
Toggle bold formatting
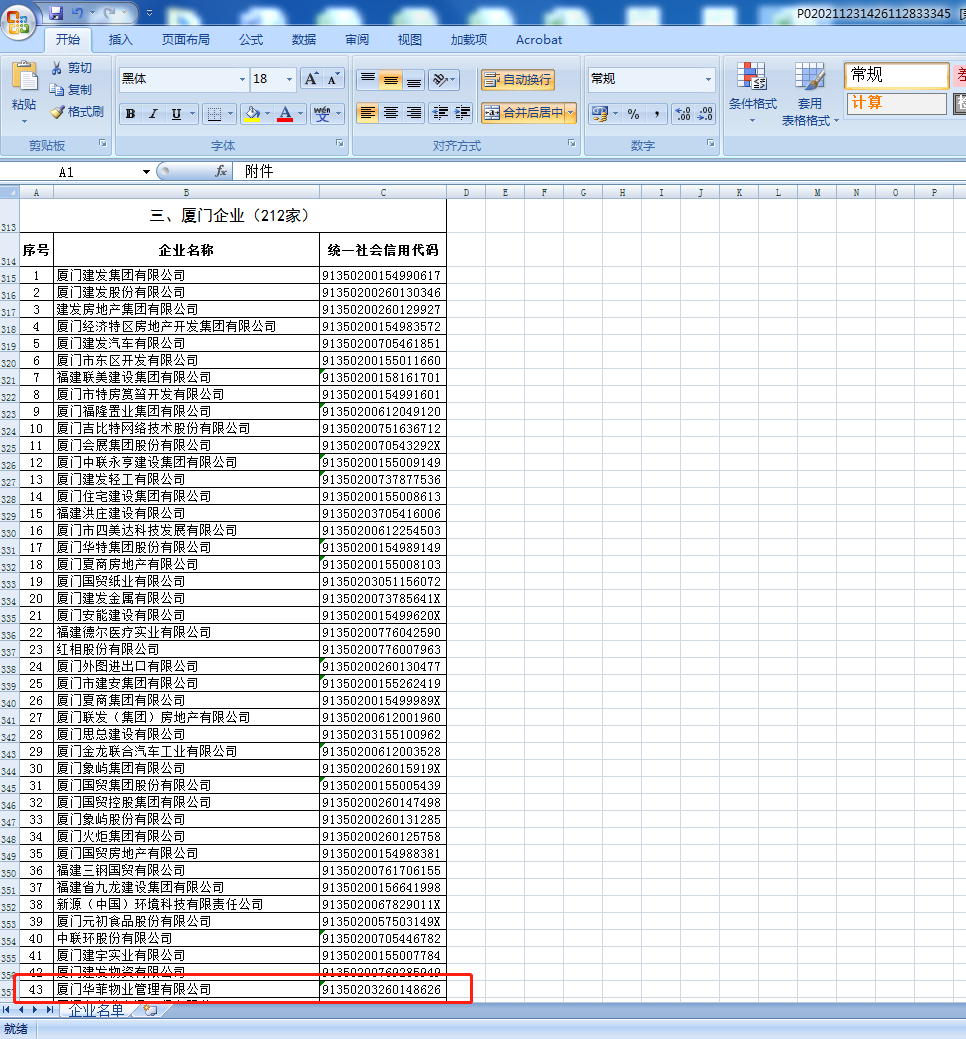131,114
